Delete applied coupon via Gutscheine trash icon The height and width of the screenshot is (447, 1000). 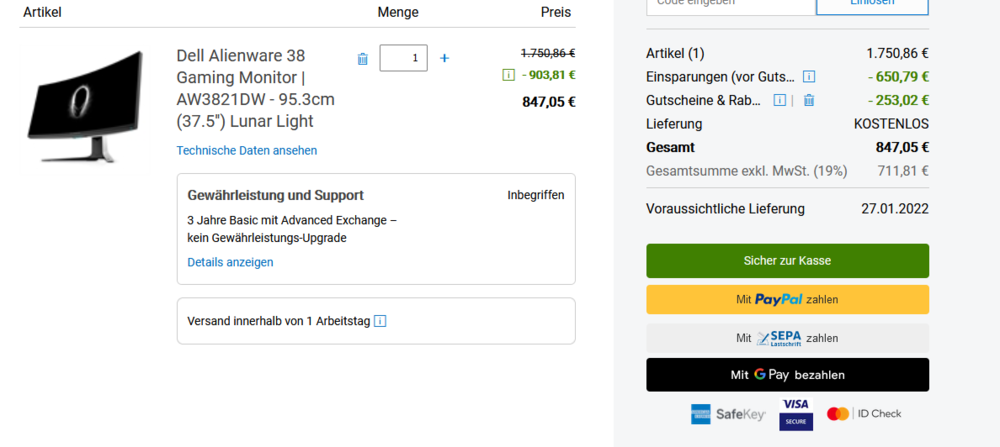pos(809,100)
